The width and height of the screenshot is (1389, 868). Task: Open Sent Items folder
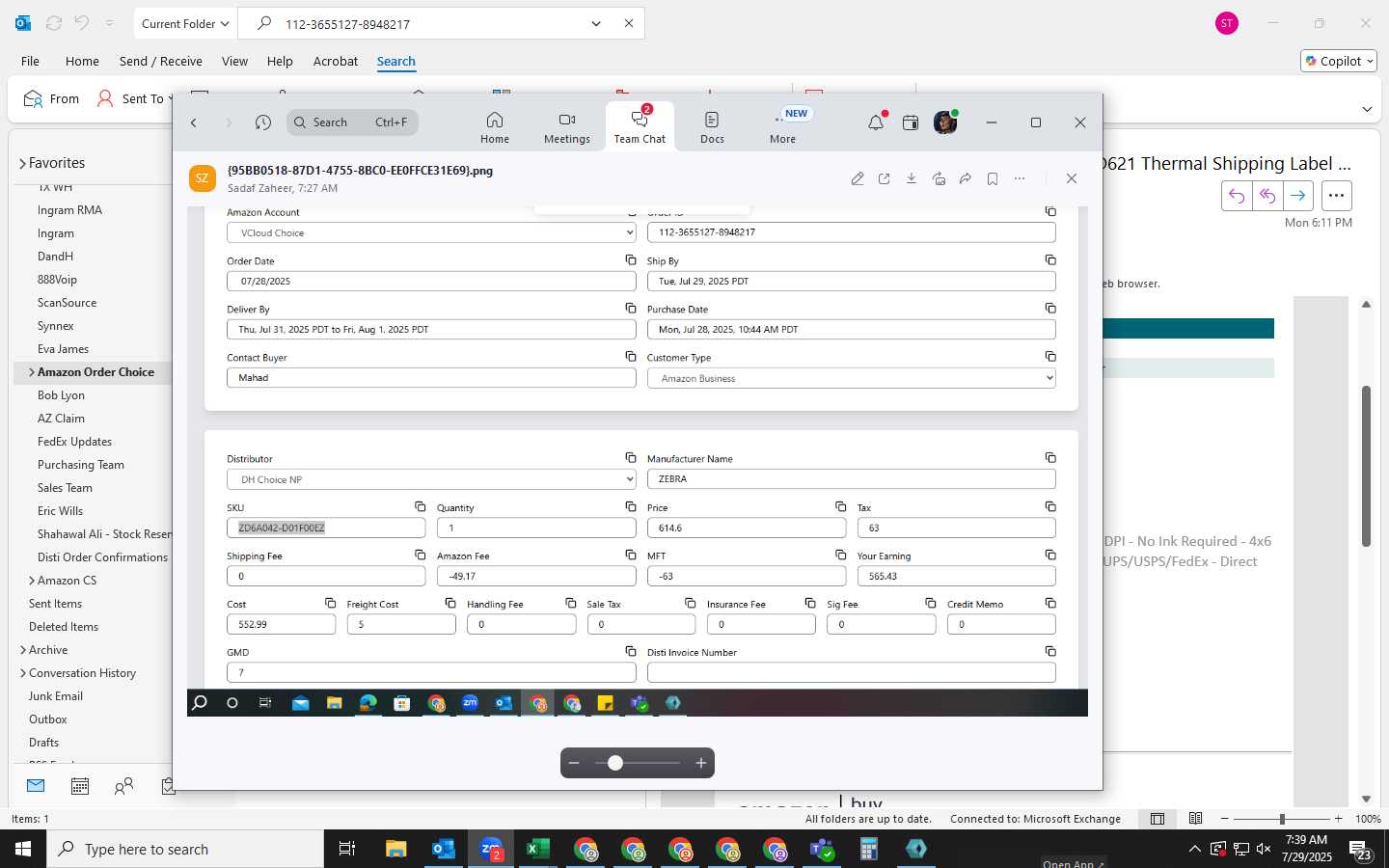pos(55,604)
